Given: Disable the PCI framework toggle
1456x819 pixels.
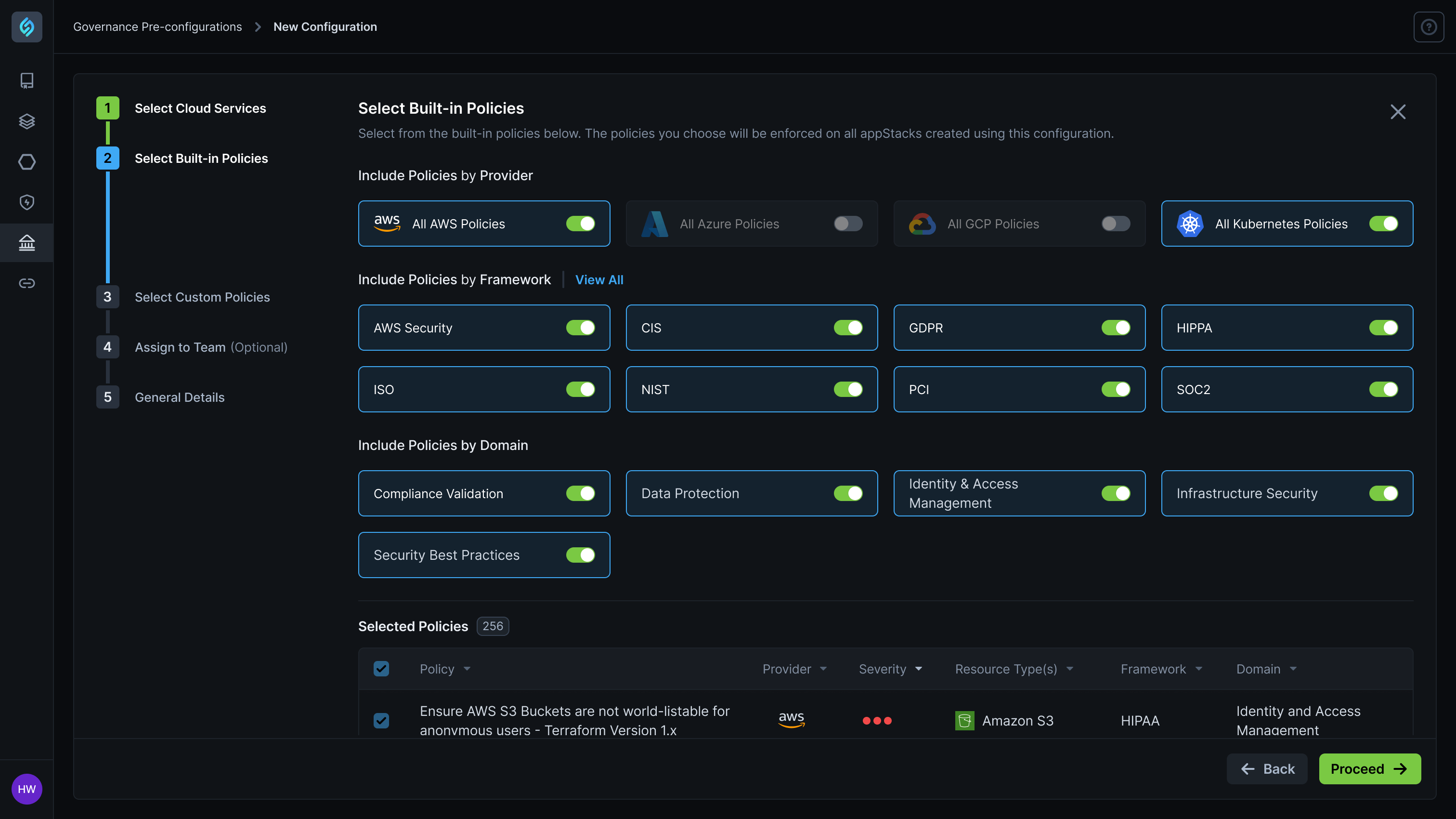Looking at the screenshot, I should 1116,389.
